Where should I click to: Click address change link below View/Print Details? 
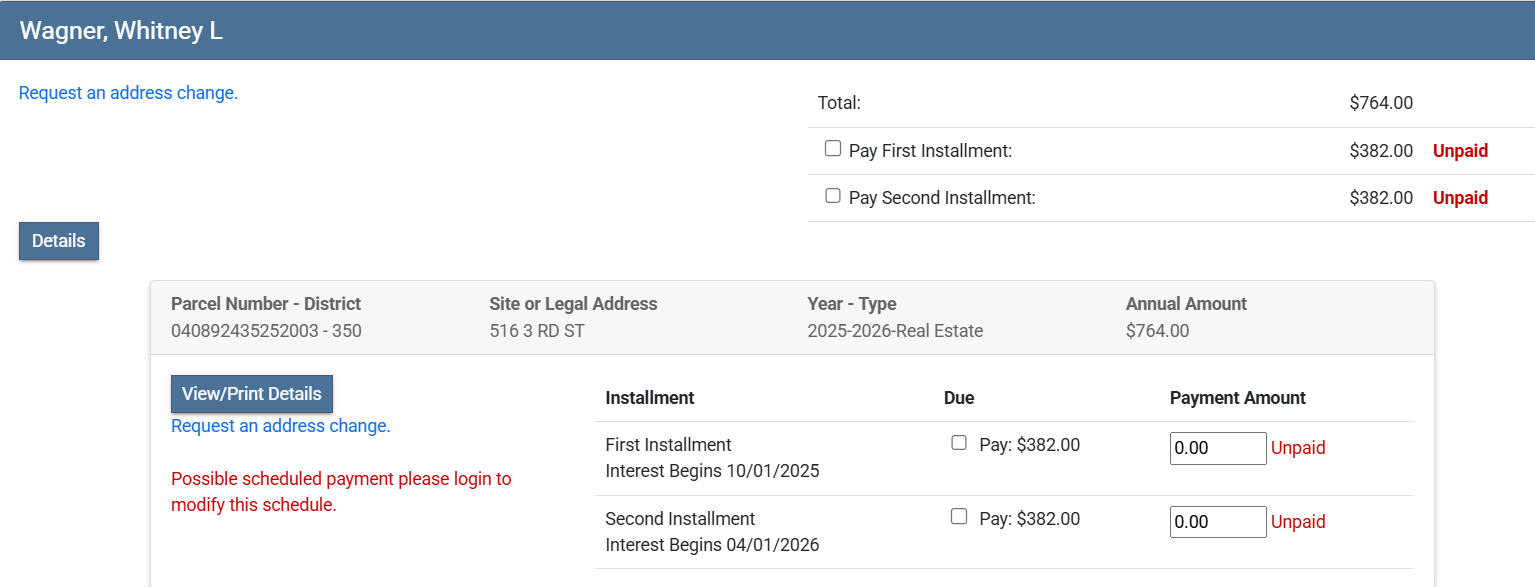coord(280,426)
